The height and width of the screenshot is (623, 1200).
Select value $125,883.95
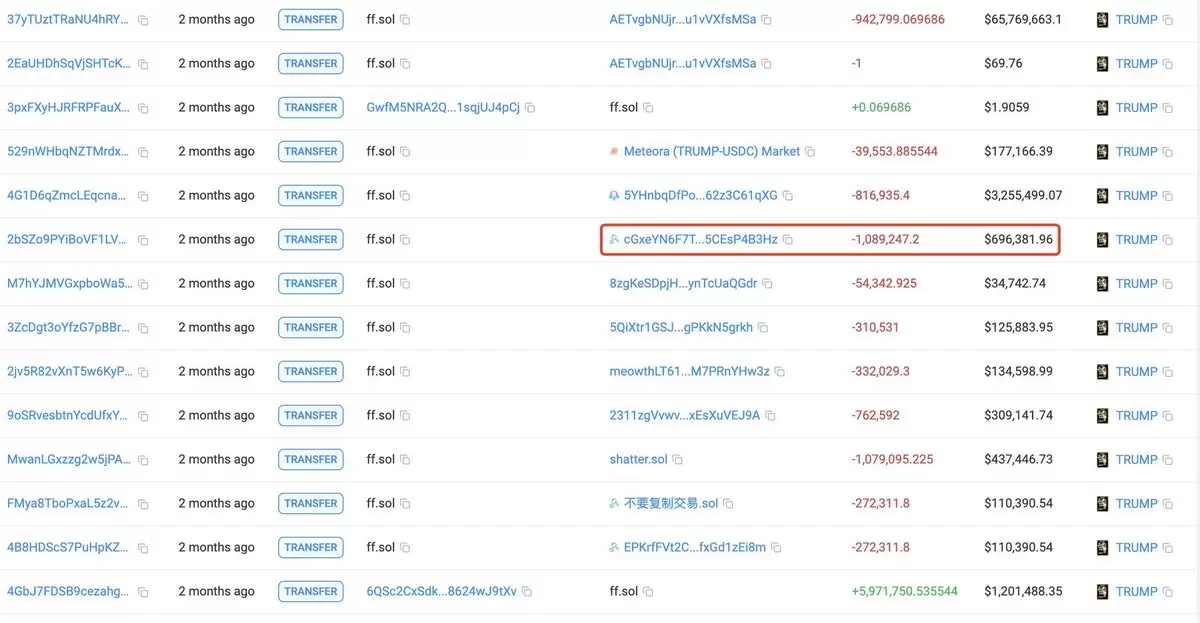[1018, 327]
